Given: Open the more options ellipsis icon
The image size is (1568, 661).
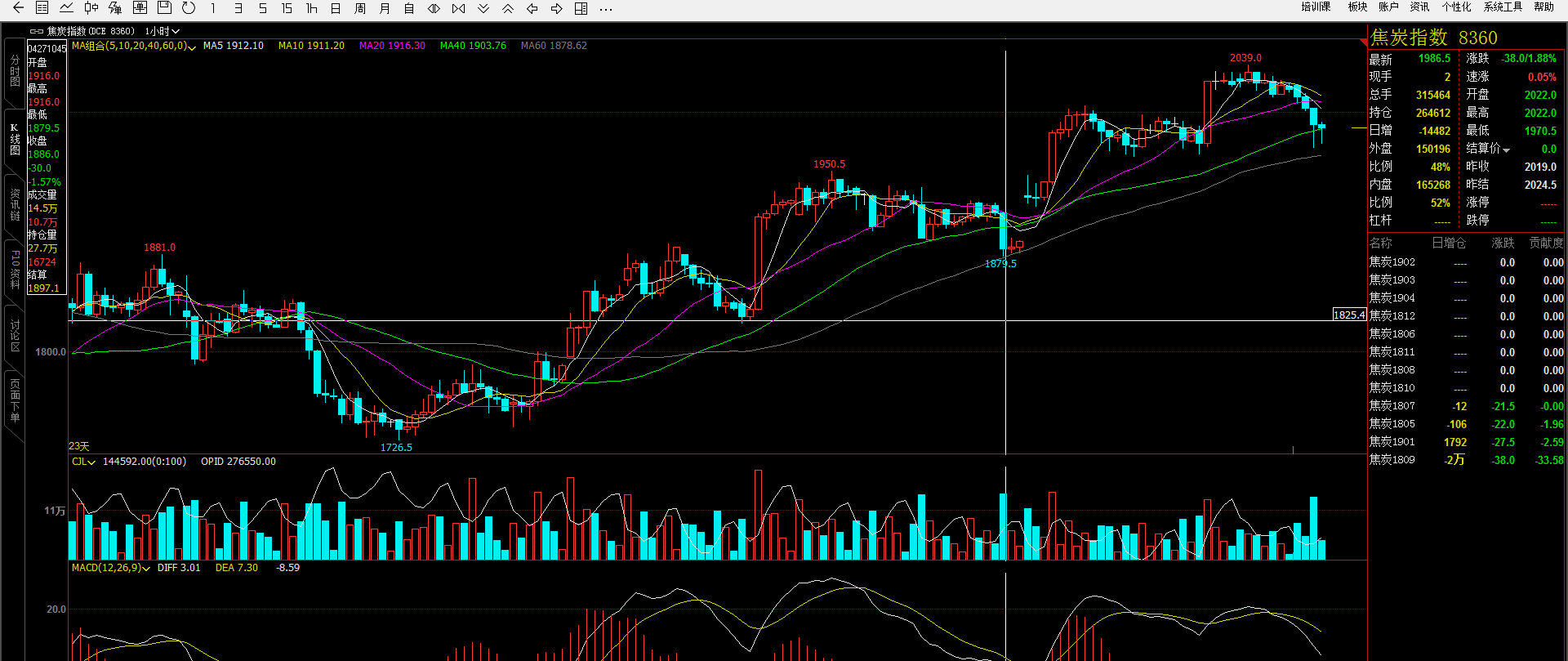Looking at the screenshot, I should [605, 9].
